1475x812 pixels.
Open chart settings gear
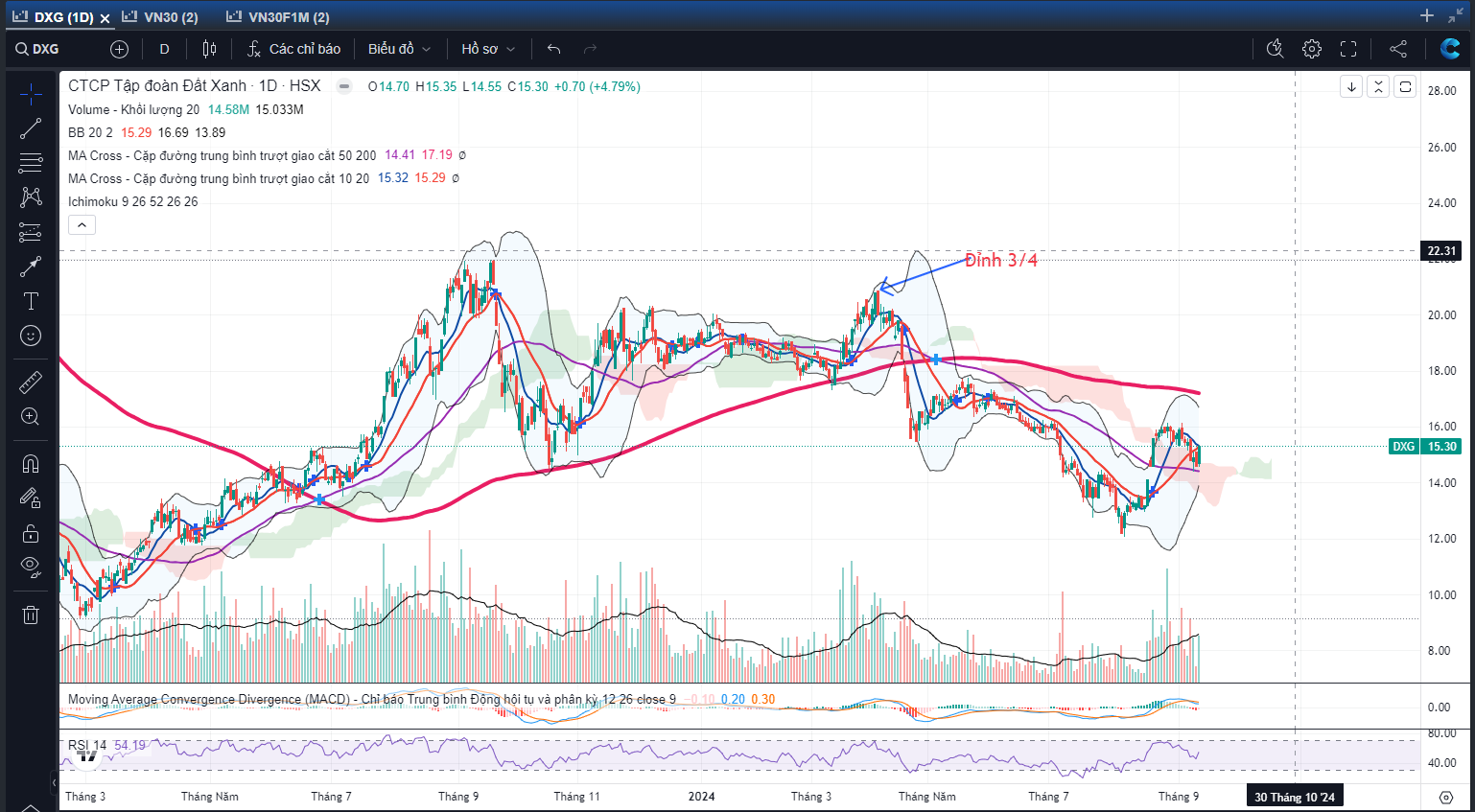(x=1312, y=49)
